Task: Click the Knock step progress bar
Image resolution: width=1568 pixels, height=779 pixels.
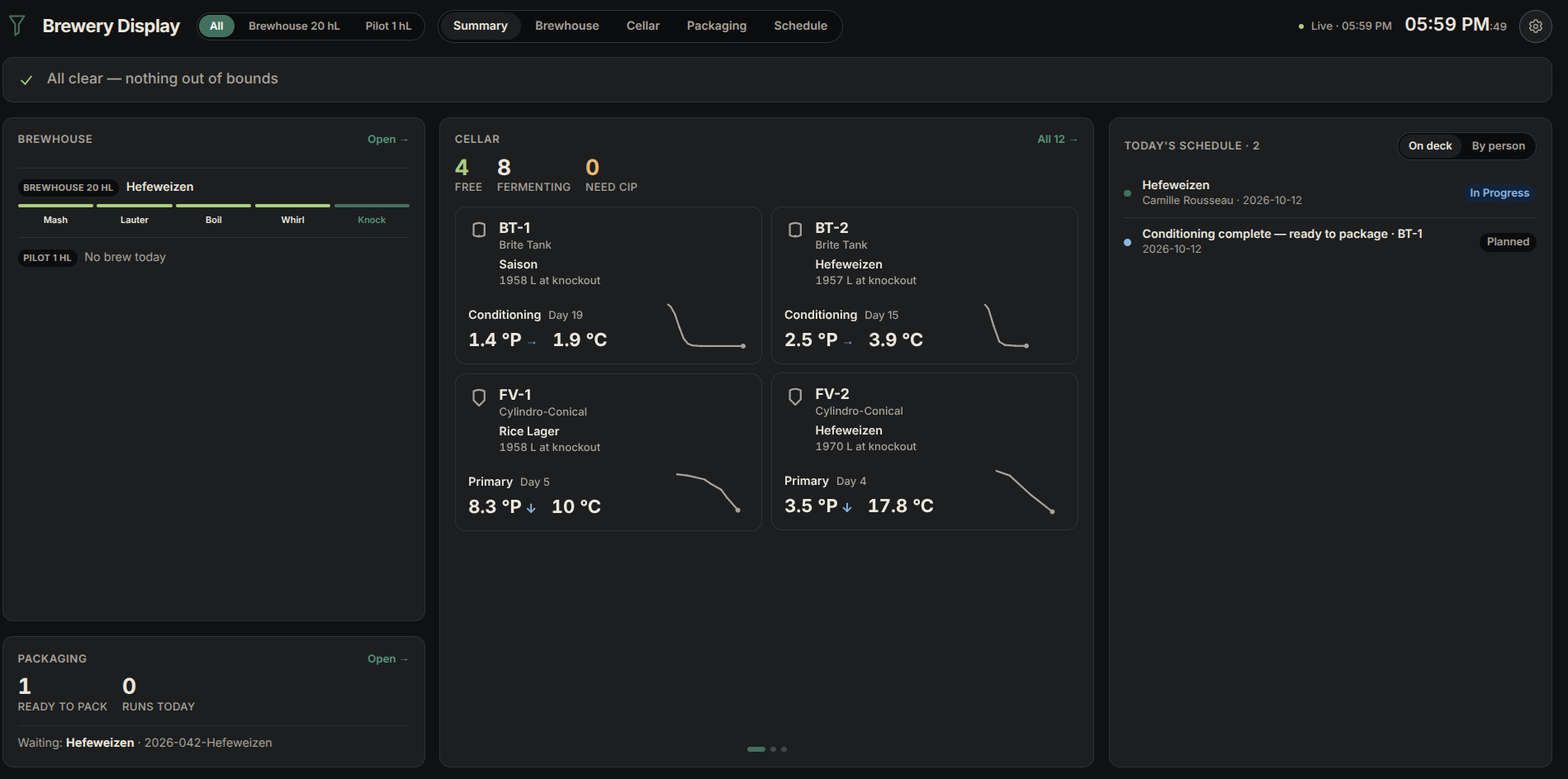Action: [x=372, y=206]
